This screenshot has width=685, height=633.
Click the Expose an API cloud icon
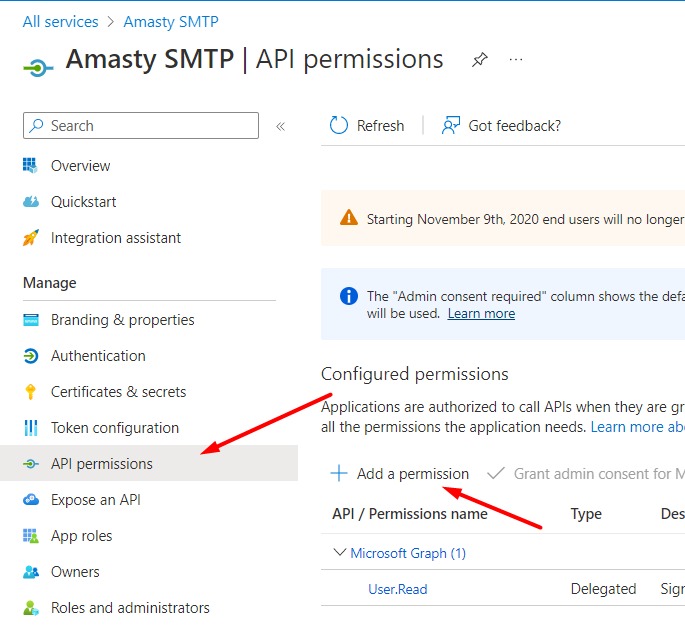tap(31, 500)
